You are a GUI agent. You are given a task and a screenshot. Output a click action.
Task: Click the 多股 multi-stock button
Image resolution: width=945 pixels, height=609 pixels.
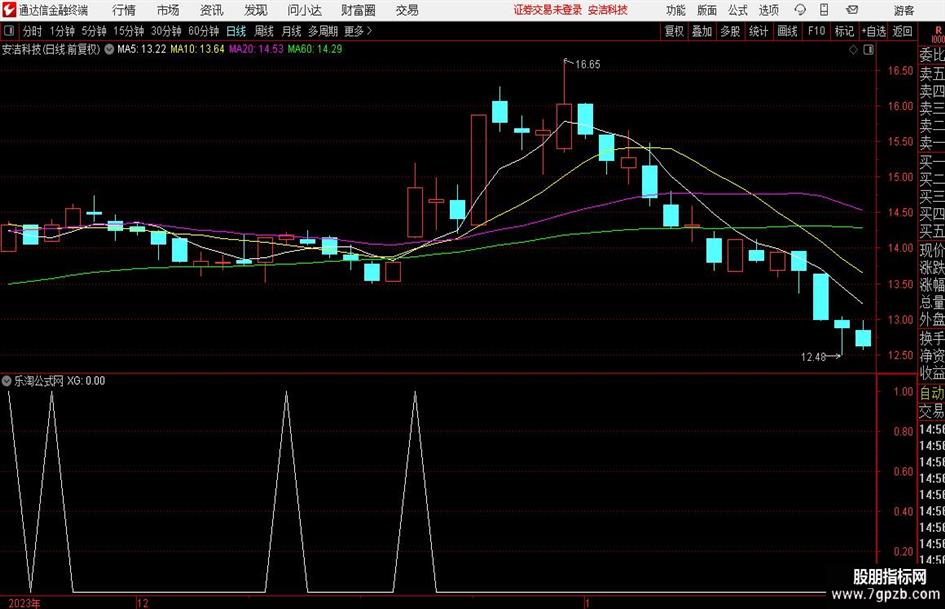(x=730, y=31)
